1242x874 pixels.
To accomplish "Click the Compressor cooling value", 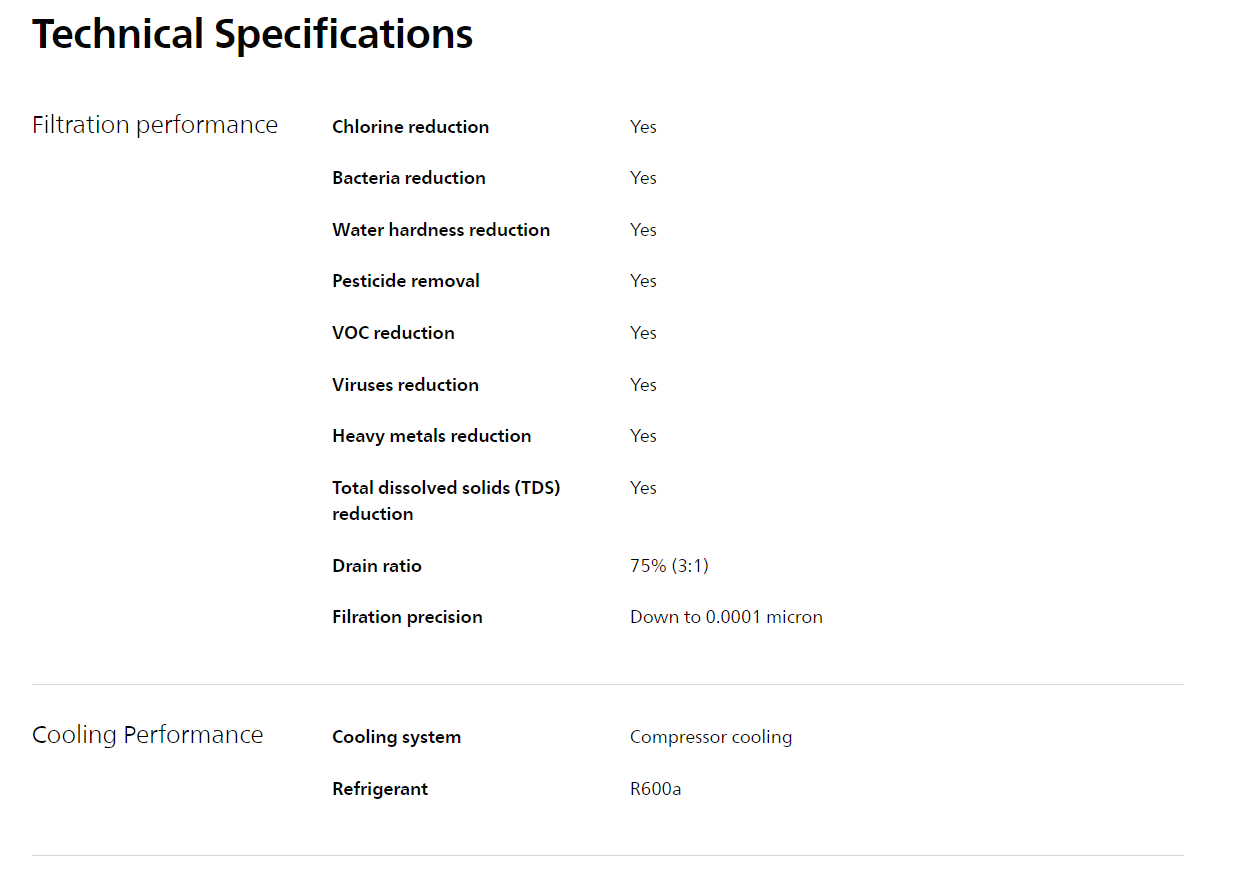I will [711, 737].
